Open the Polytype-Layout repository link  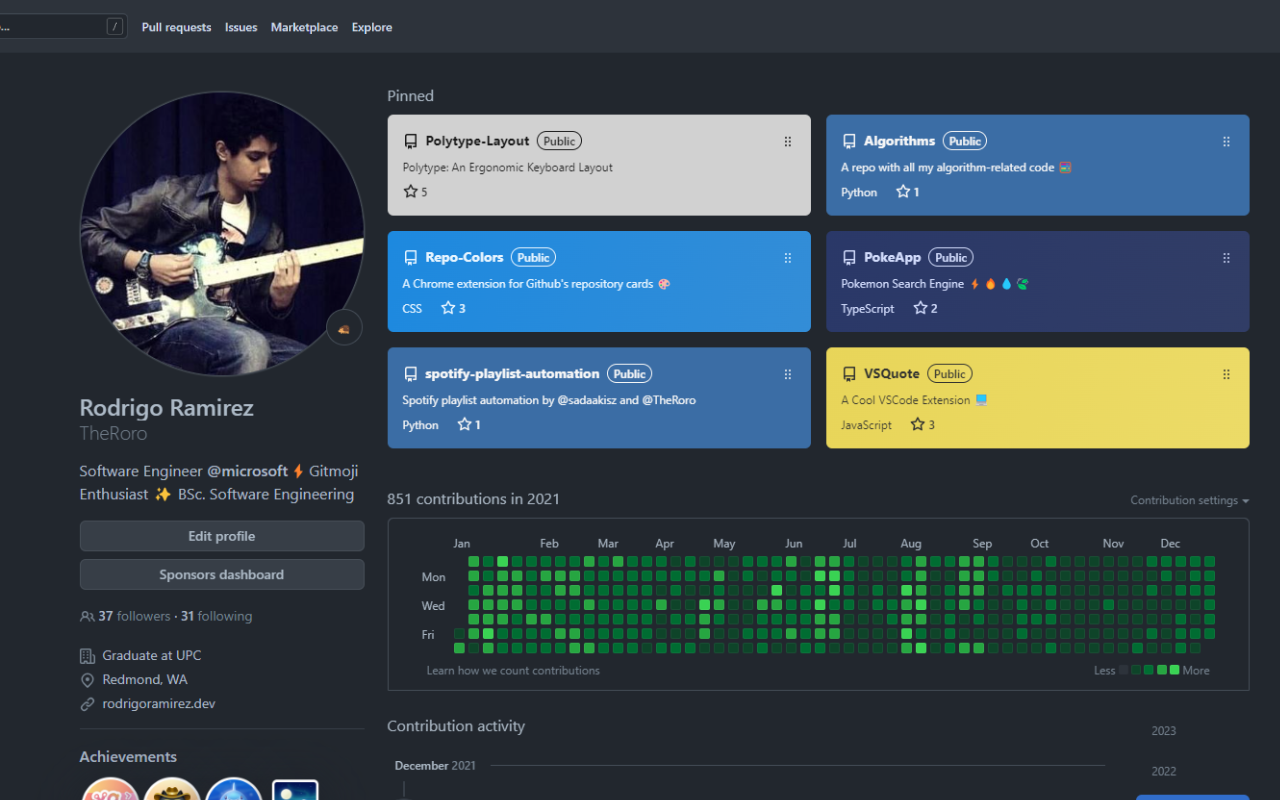(477, 141)
